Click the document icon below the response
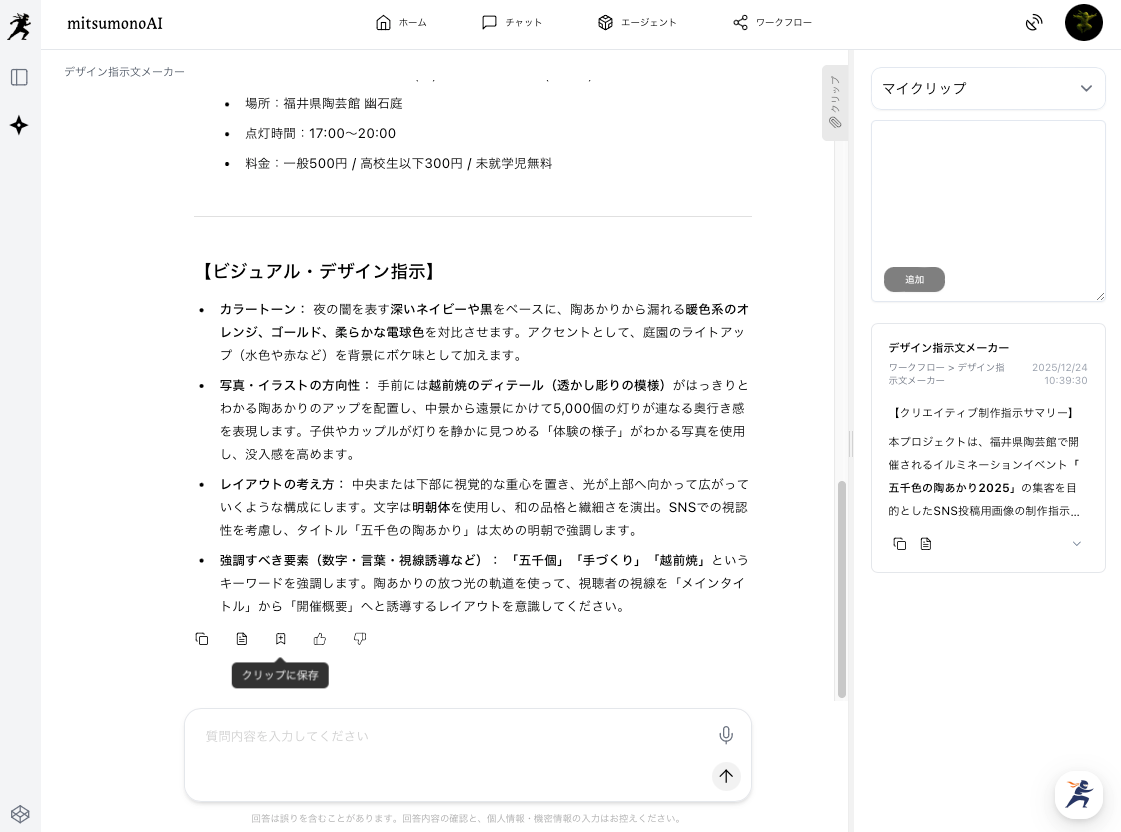This screenshot has height=832, width=1121. (x=242, y=639)
